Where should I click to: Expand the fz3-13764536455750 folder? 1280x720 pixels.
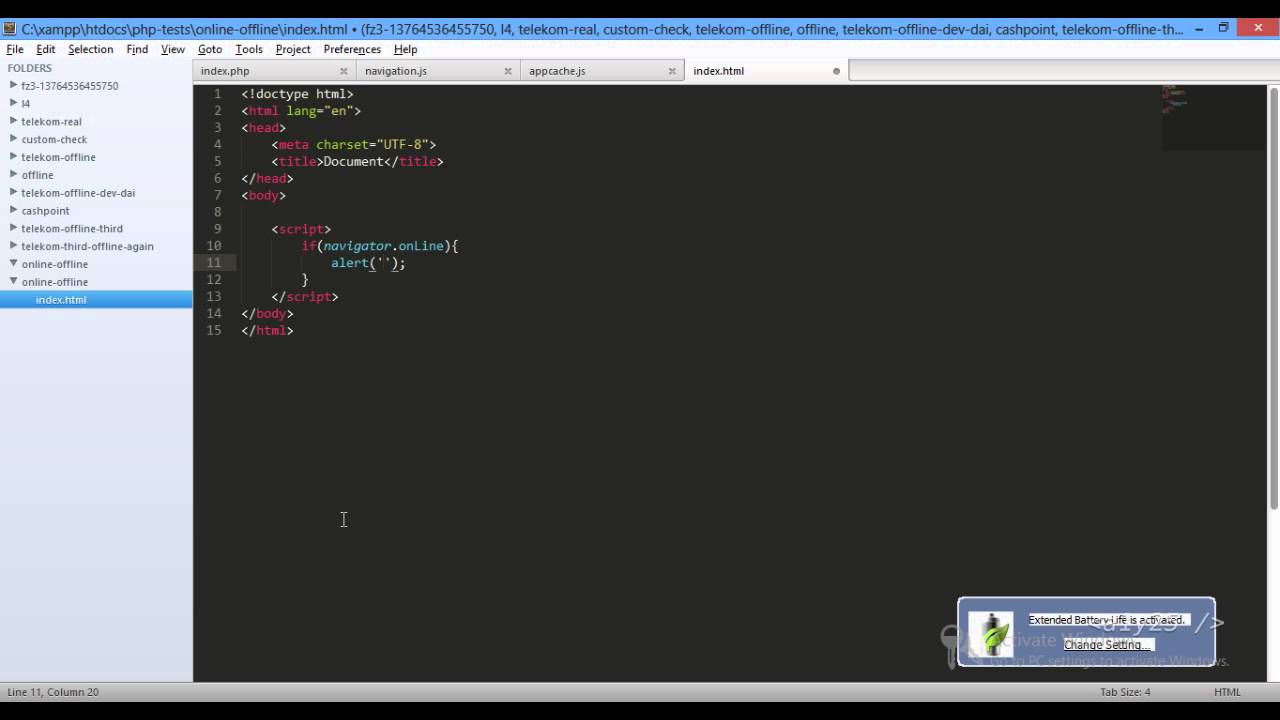click(x=13, y=85)
